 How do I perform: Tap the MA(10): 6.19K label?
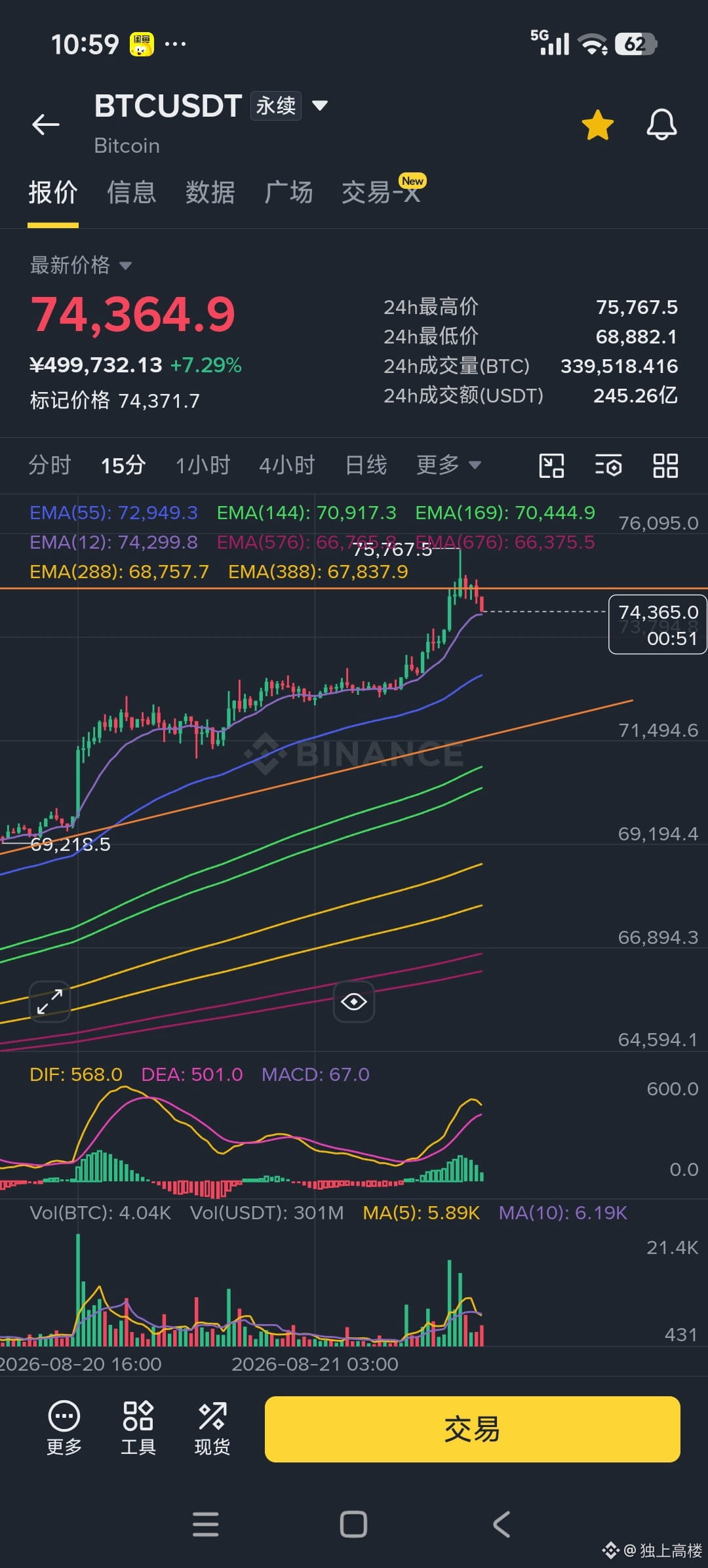[x=563, y=1213]
